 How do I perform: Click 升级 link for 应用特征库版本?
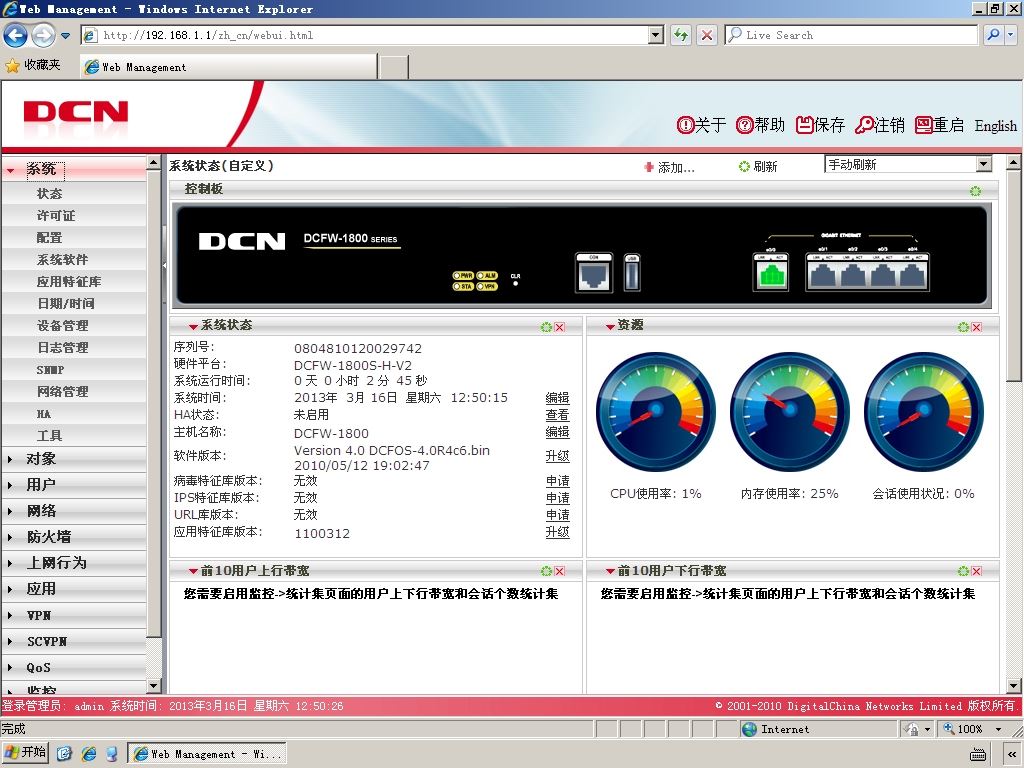coord(557,532)
